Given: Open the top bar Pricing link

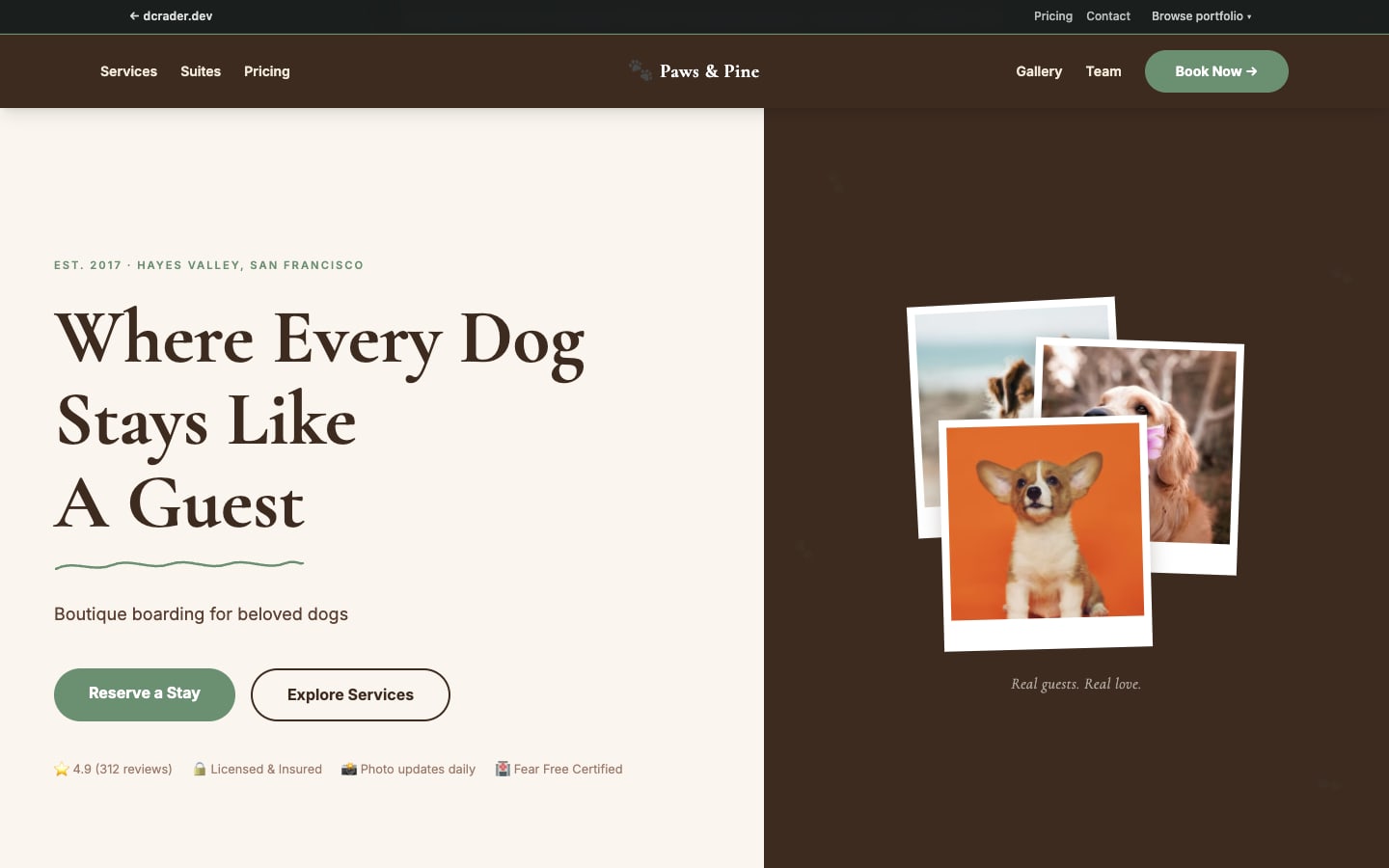Looking at the screenshot, I should click(x=1053, y=16).
